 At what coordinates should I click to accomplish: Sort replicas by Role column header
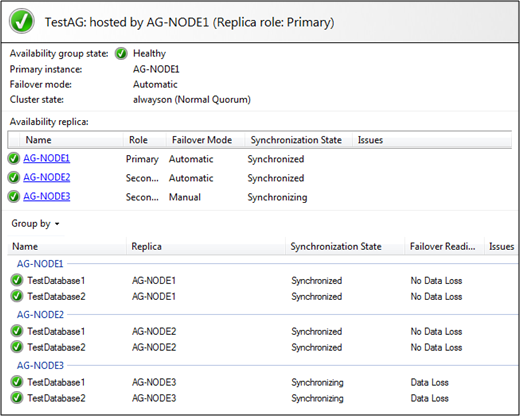tap(145, 140)
